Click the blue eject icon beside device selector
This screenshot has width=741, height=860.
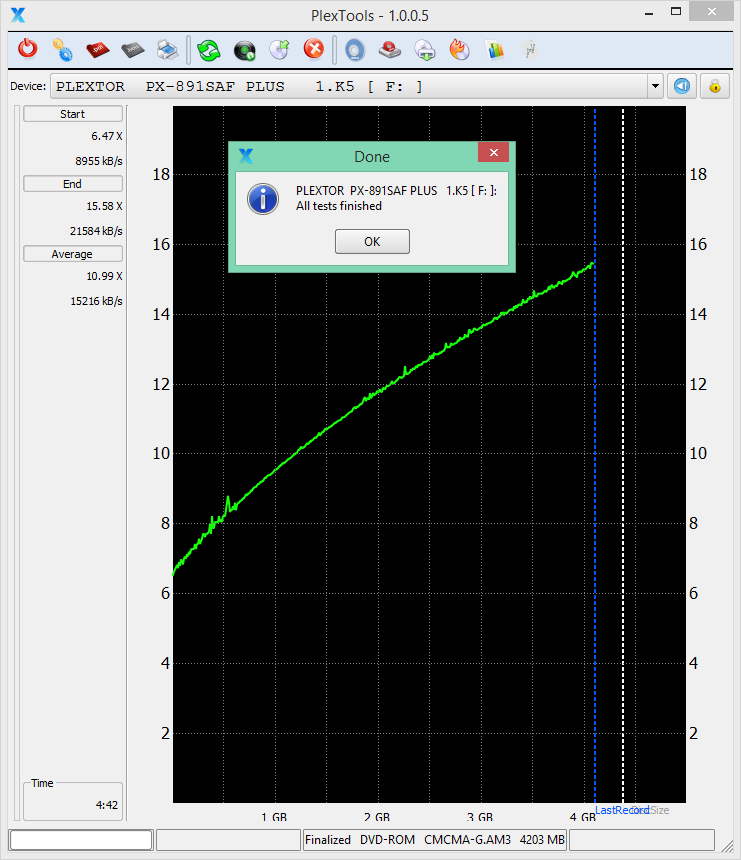[x=682, y=86]
